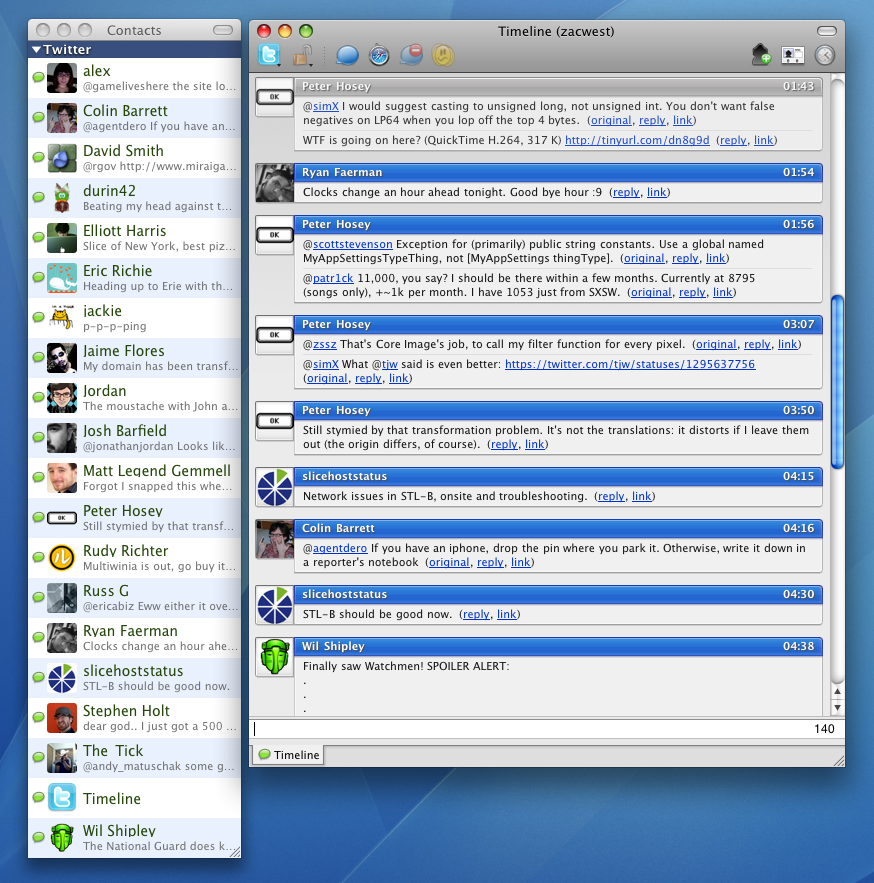
Task: Click the Twitter icon dropdown arrow
Action: point(279,65)
